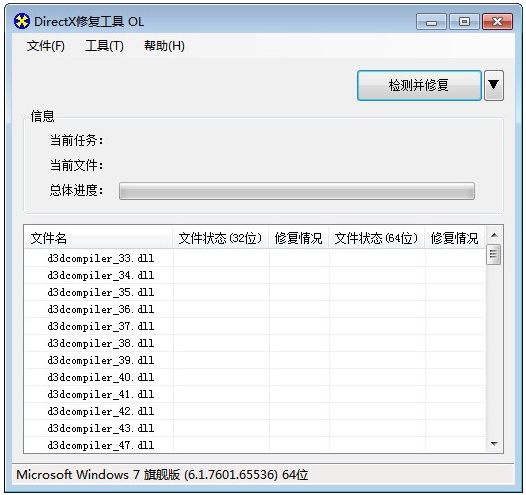The height and width of the screenshot is (495, 526).
Task: Select d3dcompiler_38.dll row
Action: pos(255,343)
